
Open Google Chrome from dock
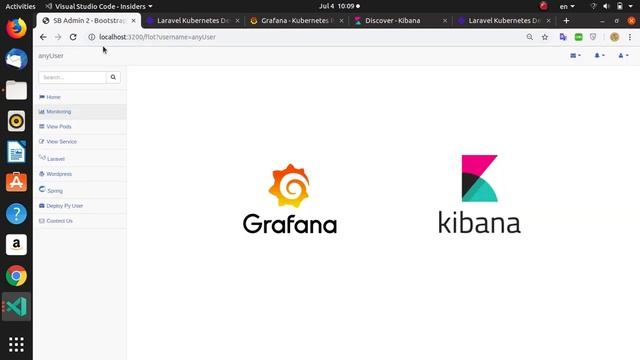(x=16, y=276)
